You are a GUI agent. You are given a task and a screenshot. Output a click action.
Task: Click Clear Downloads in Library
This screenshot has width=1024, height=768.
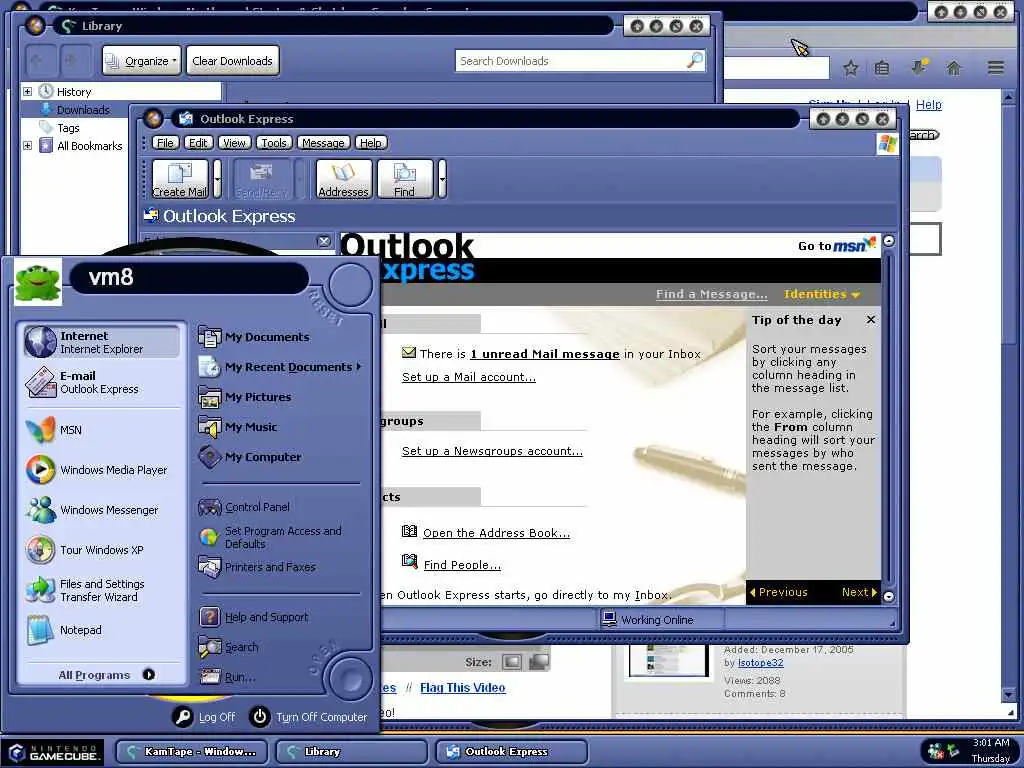pyautogui.click(x=232, y=61)
